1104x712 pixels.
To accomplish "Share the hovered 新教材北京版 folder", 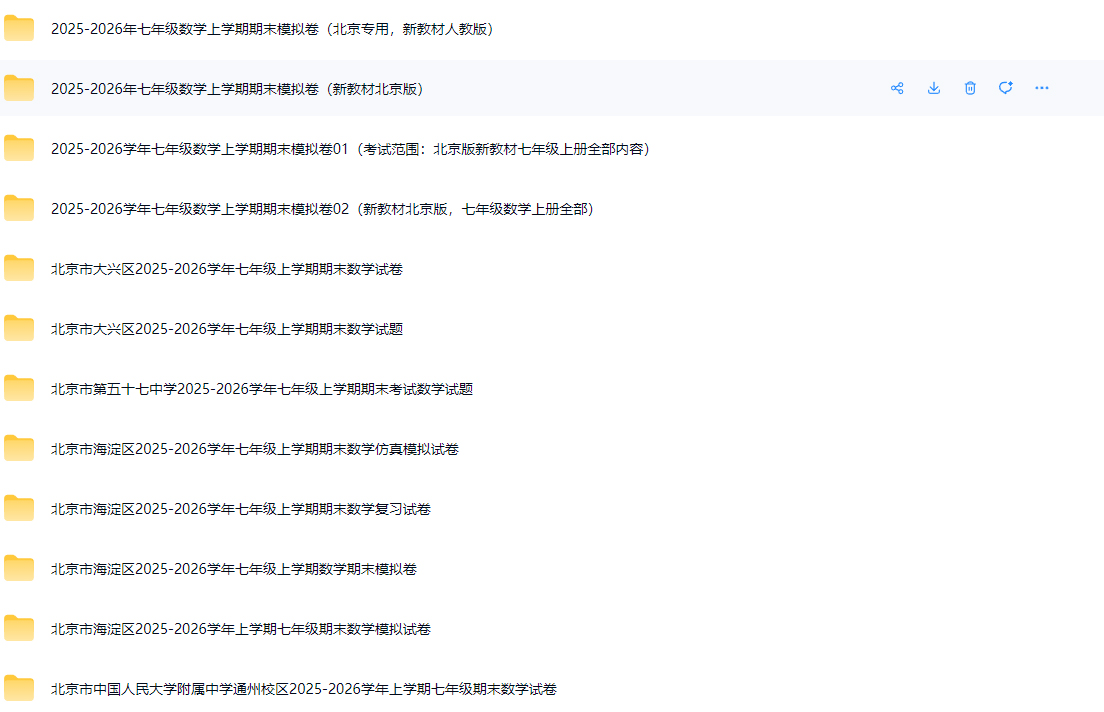I will [897, 88].
